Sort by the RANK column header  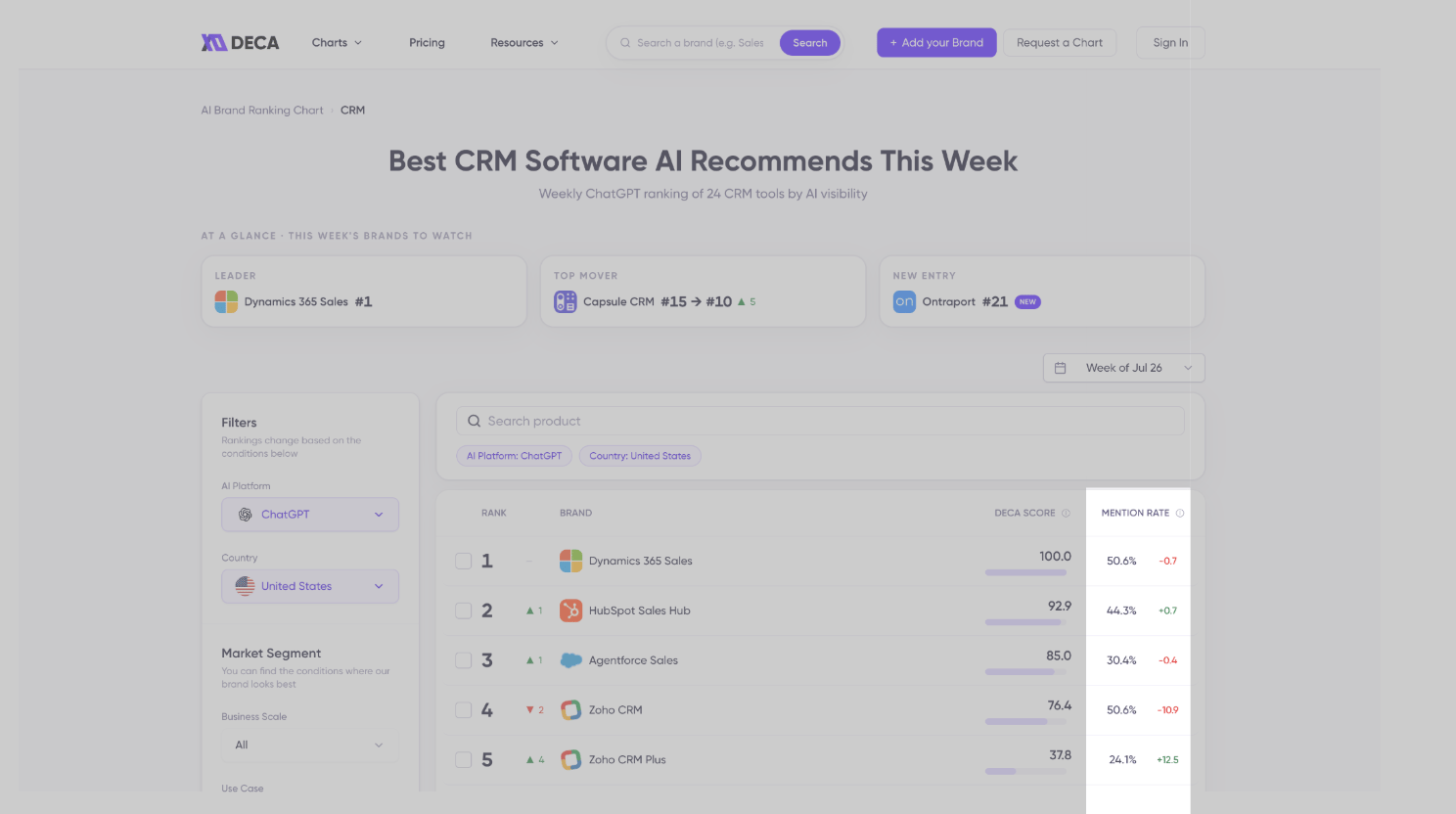[494, 513]
